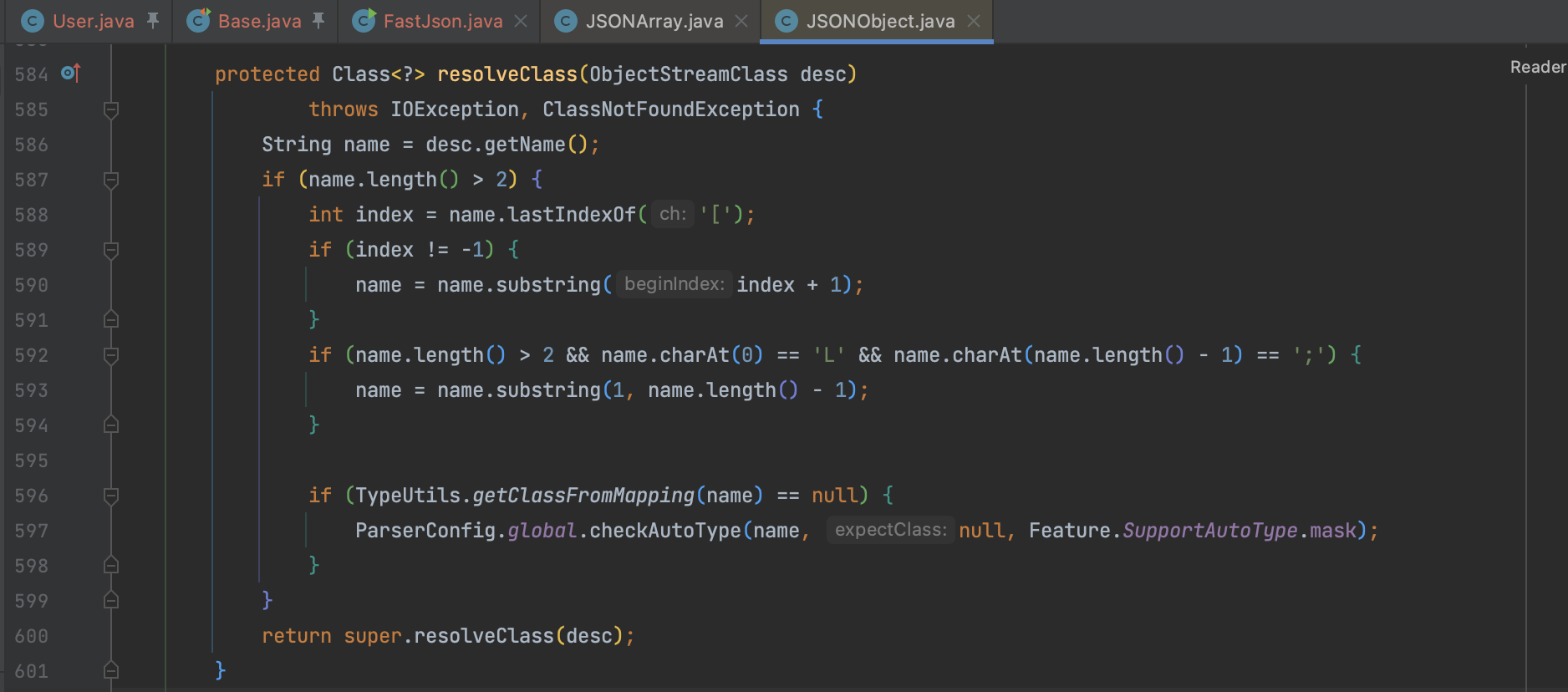1568x692 pixels.
Task: Click the JSONArray.java class file icon
Action: (x=566, y=21)
